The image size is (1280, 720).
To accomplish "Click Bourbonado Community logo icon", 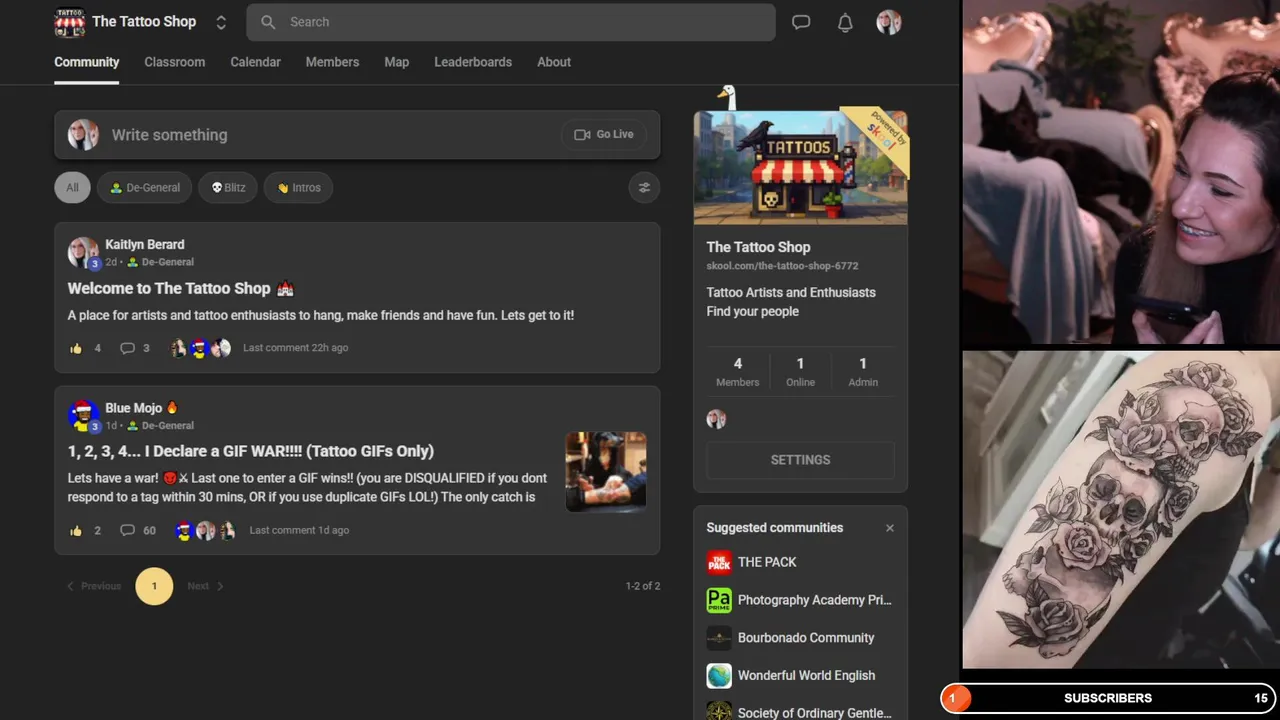I will point(719,638).
